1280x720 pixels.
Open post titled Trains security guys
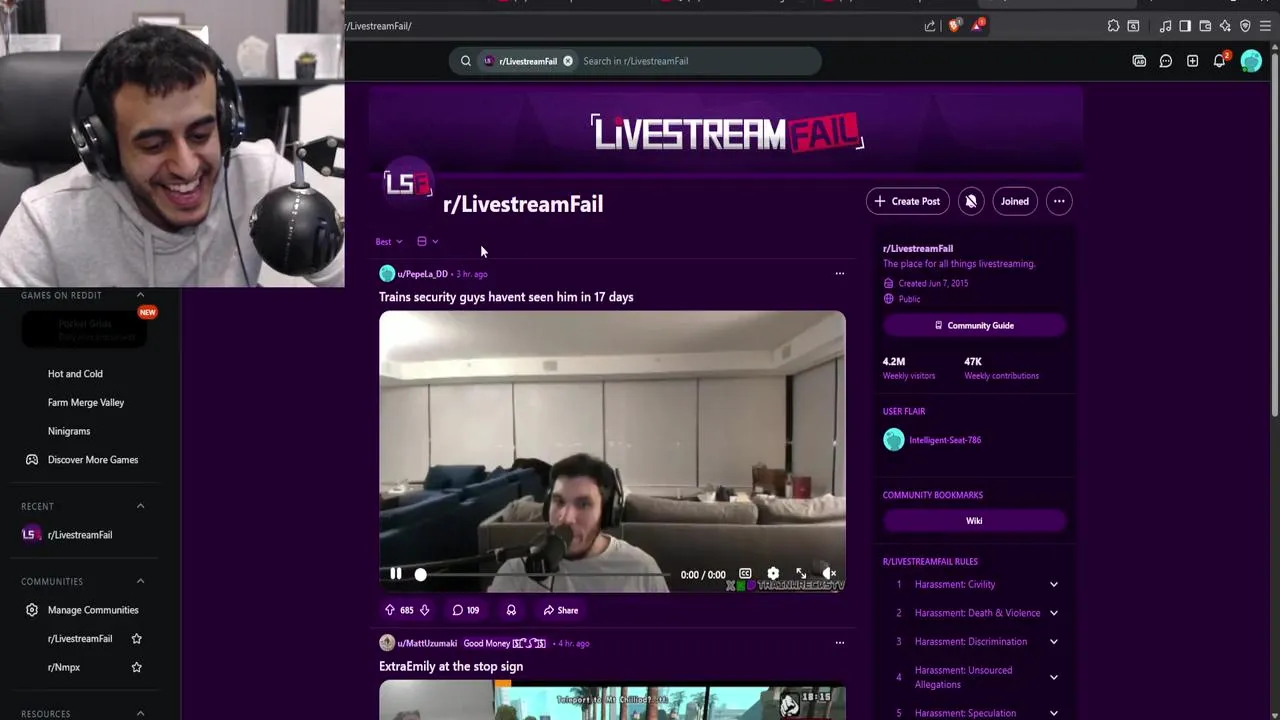(506, 297)
